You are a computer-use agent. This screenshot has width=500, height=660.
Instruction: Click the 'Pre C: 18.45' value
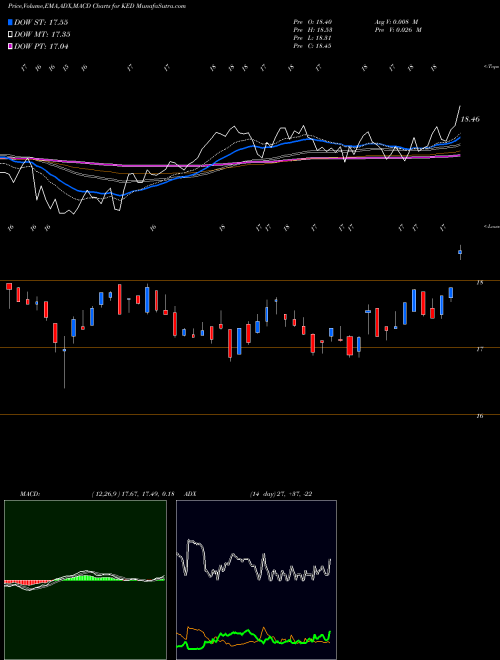[313, 46]
